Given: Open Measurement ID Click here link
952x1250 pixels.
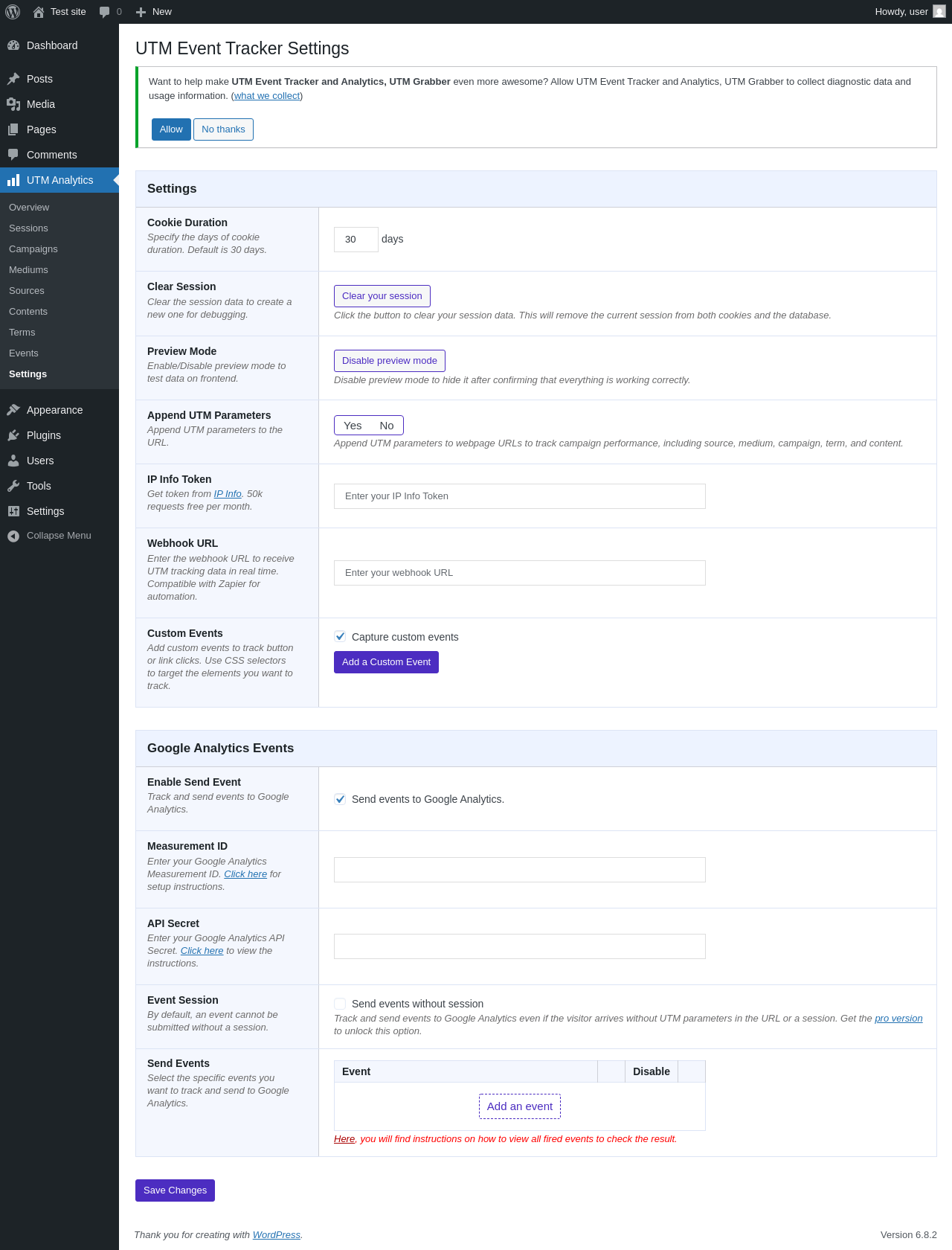Looking at the screenshot, I should click(x=245, y=874).
